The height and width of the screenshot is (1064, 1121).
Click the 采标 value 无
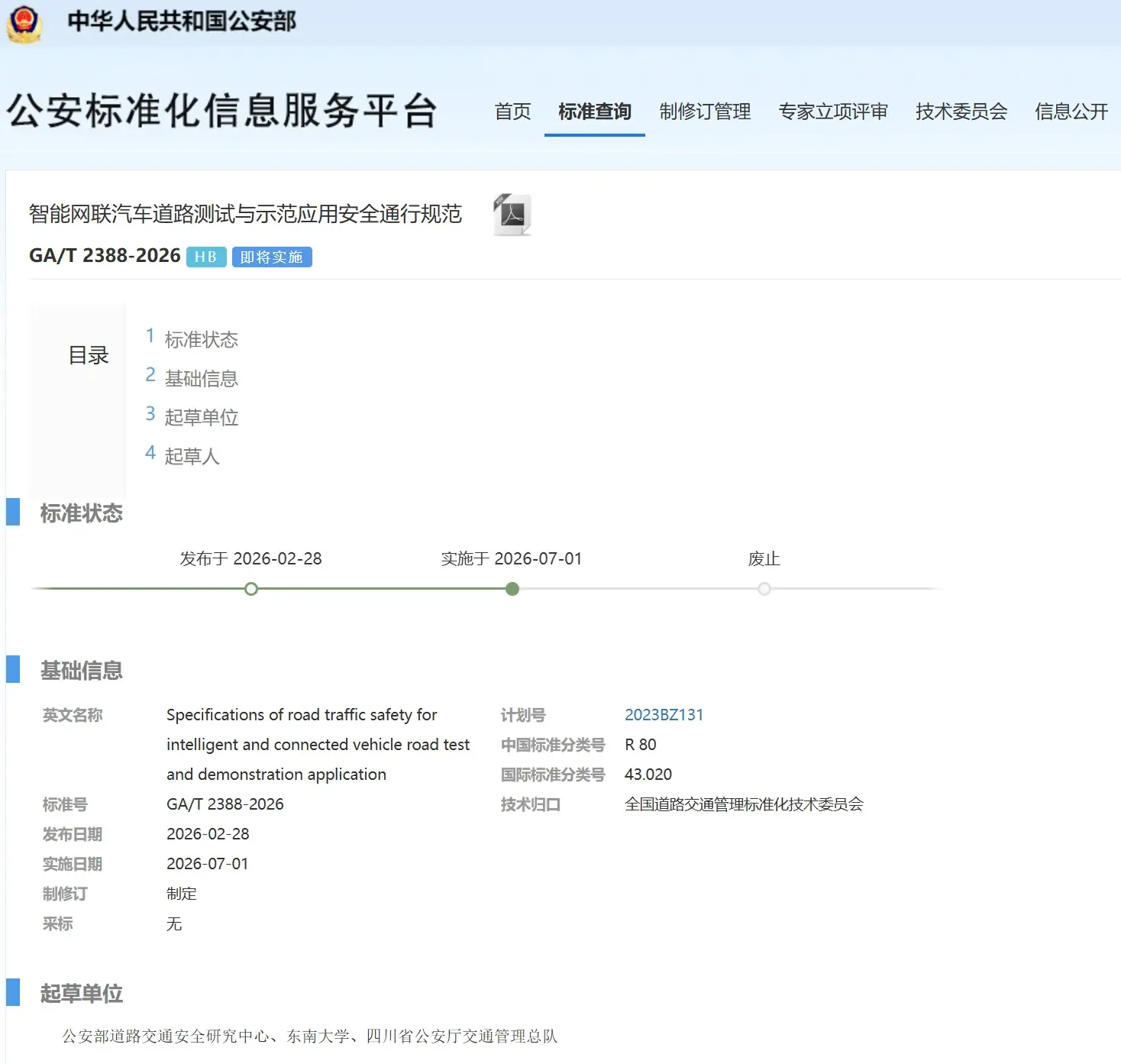174,924
